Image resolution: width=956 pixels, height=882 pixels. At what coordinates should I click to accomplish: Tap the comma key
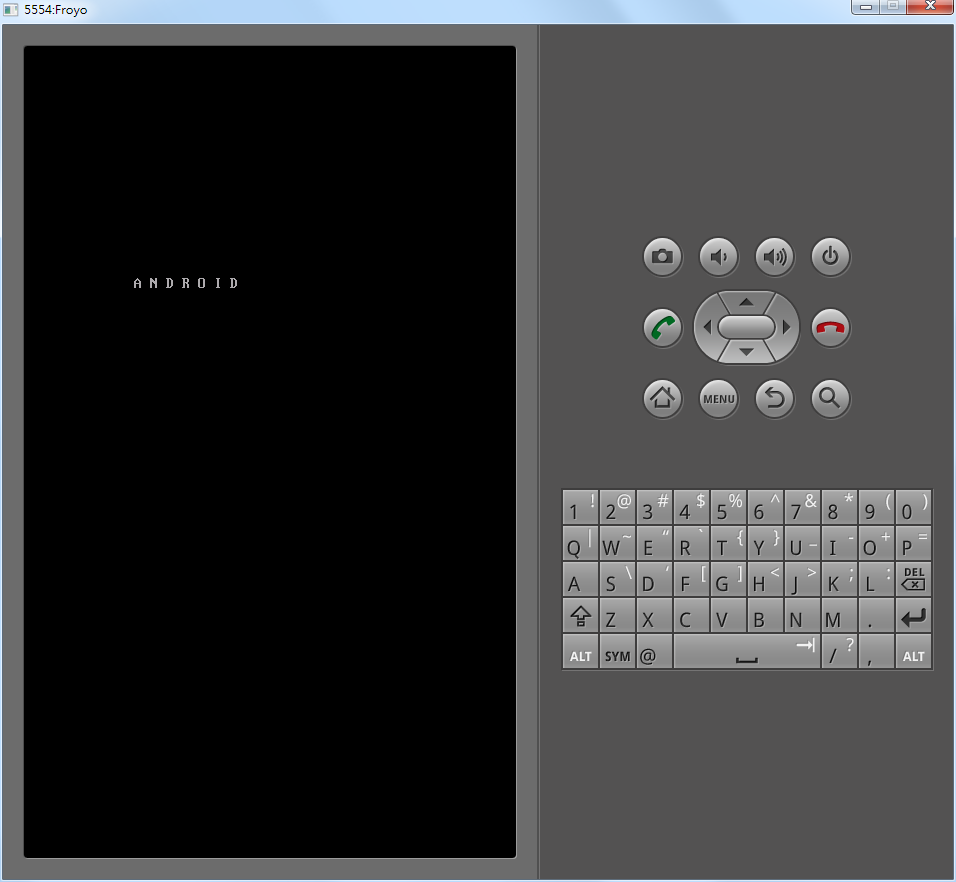876,652
